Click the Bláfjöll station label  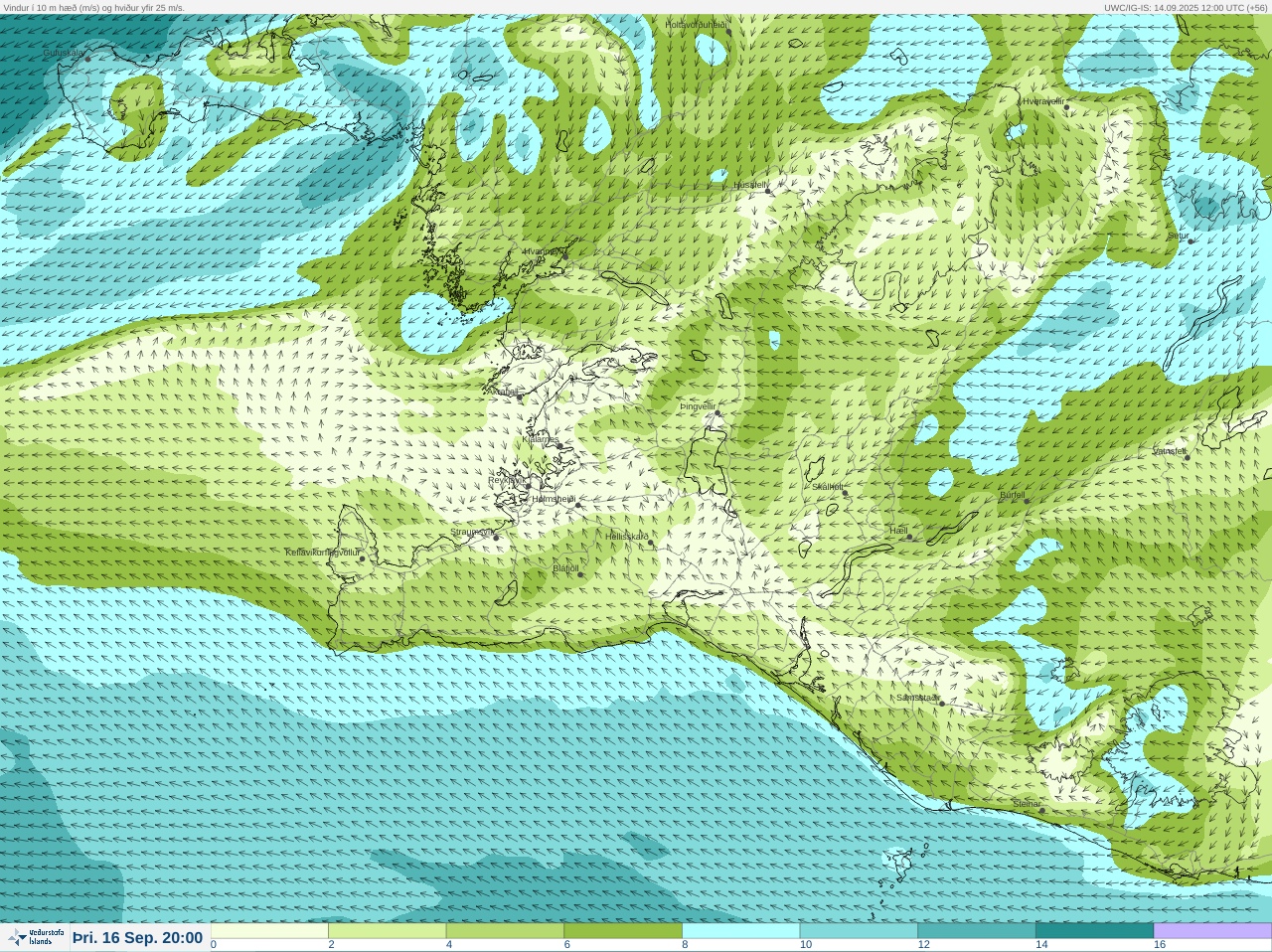tap(565, 568)
